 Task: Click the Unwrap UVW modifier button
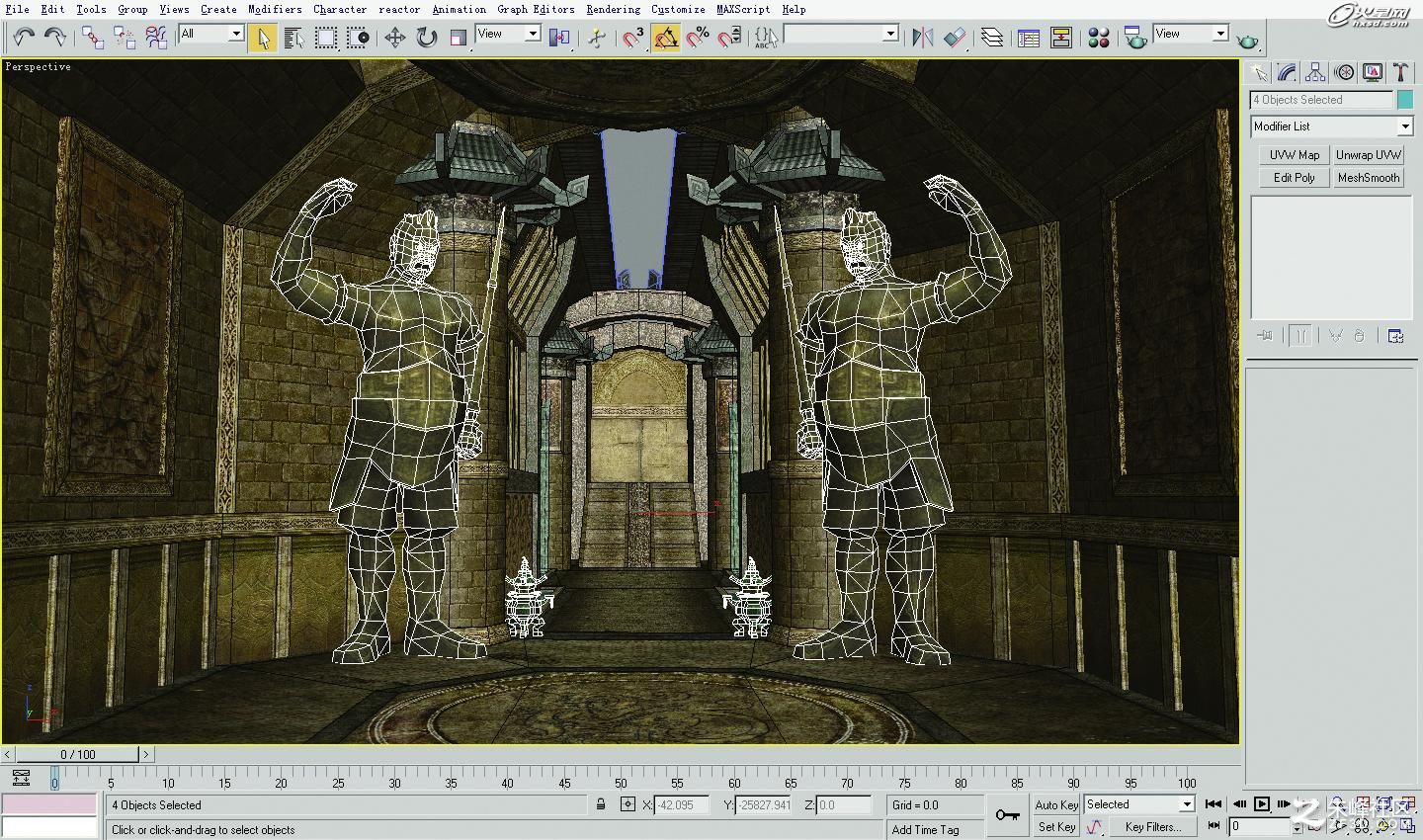point(1369,155)
